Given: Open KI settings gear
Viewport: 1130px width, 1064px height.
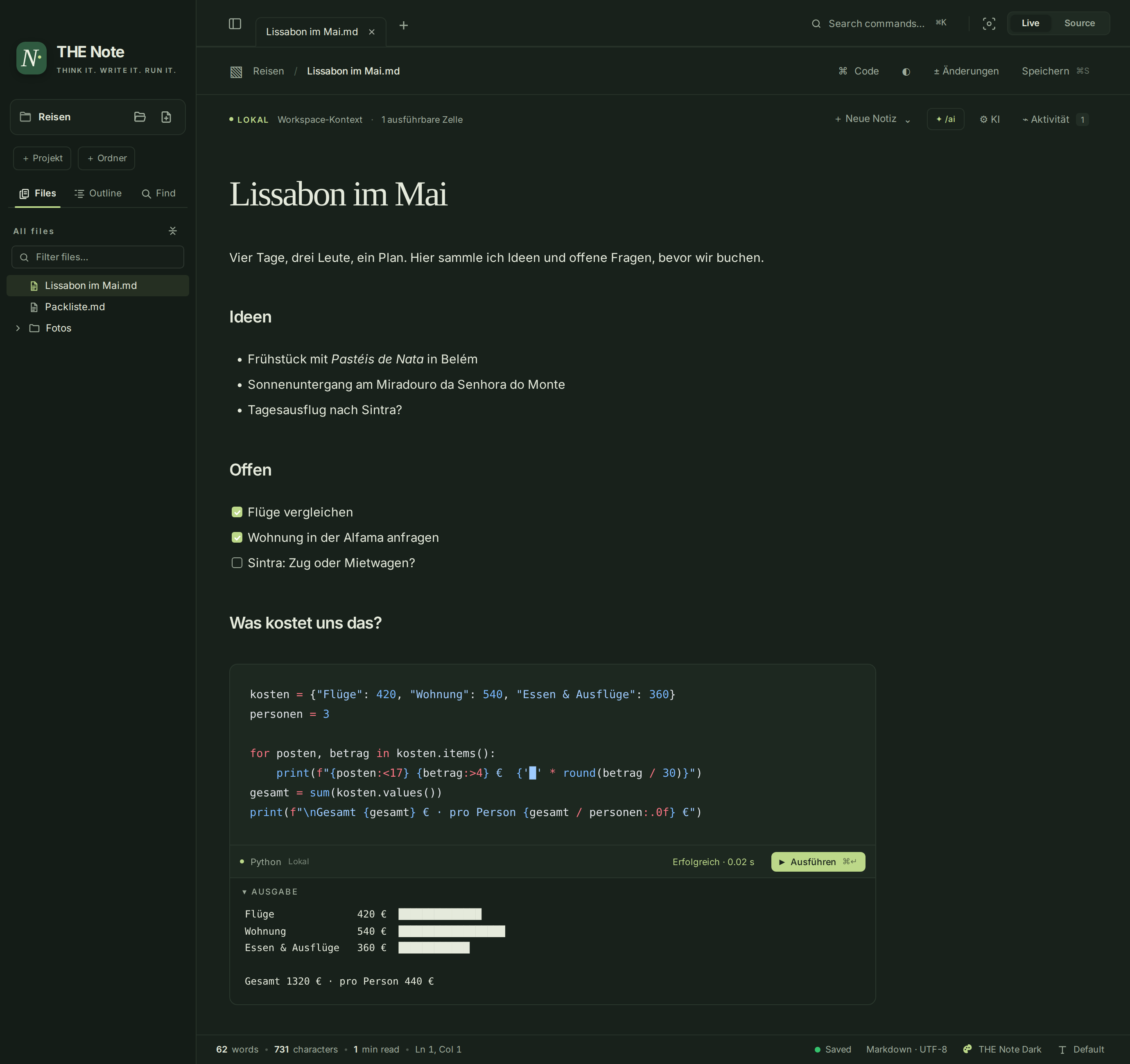Looking at the screenshot, I should (990, 119).
